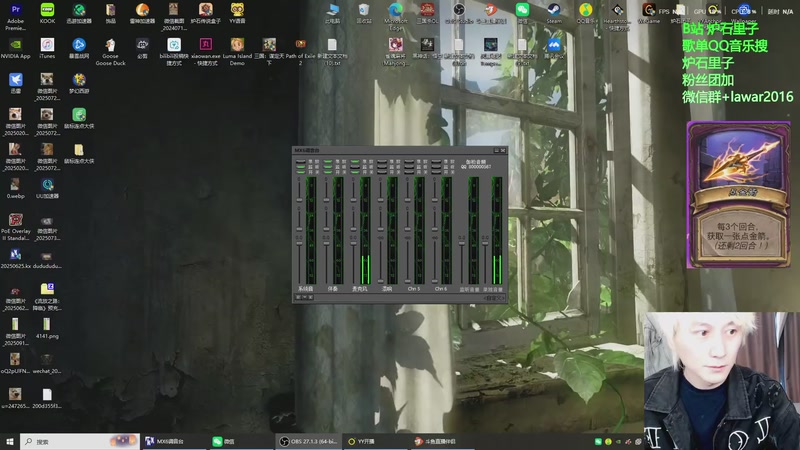The height and width of the screenshot is (450, 800).
Task: Toggle top switch of 混响 channel
Action: point(382,161)
